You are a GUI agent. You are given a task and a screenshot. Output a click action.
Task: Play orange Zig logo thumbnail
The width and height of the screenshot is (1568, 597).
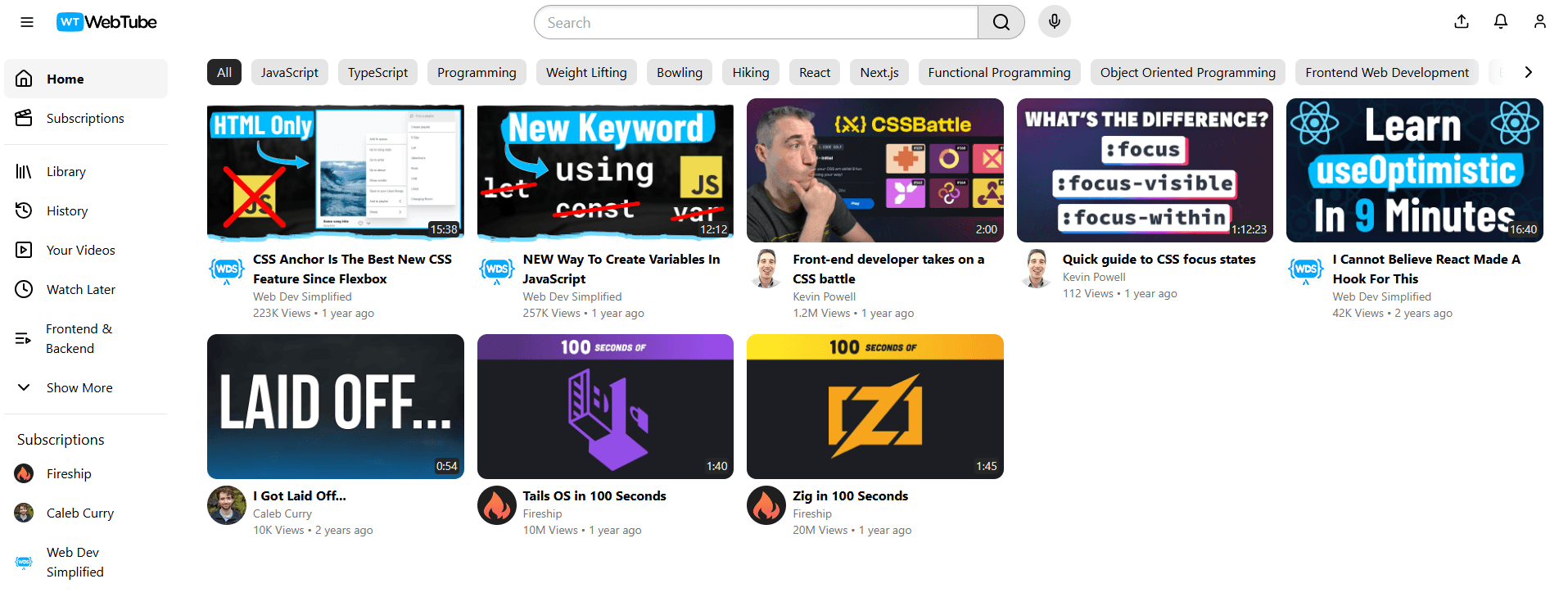875,406
